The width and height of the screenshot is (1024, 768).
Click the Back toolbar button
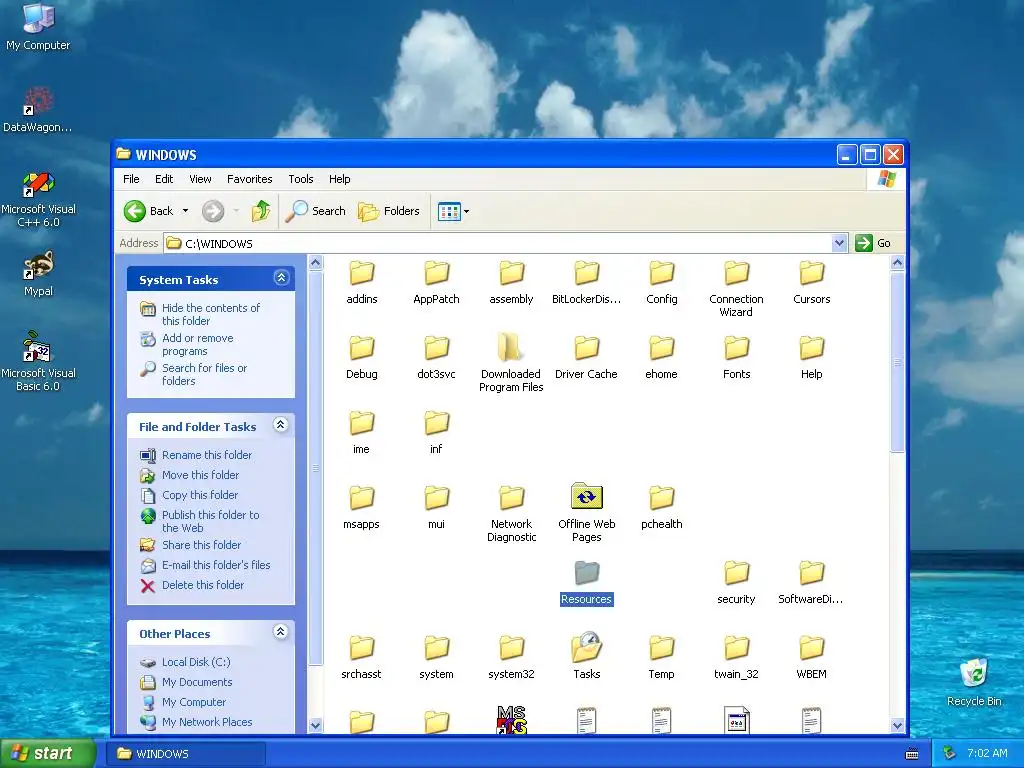click(x=150, y=211)
